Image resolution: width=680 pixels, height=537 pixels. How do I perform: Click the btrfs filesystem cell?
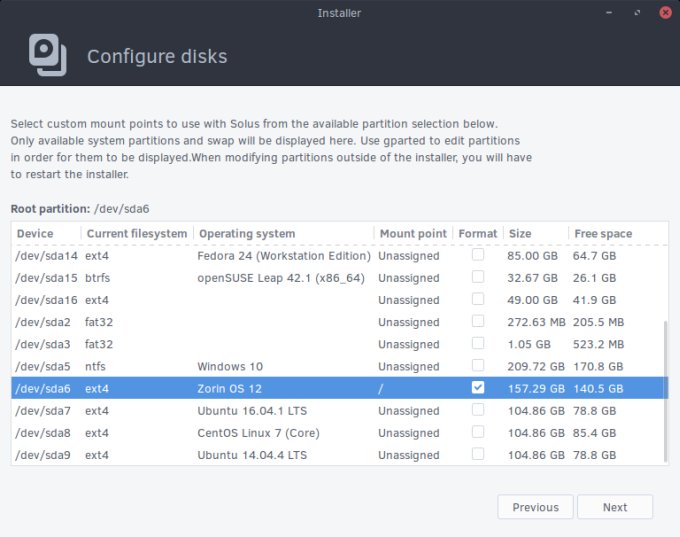98,278
